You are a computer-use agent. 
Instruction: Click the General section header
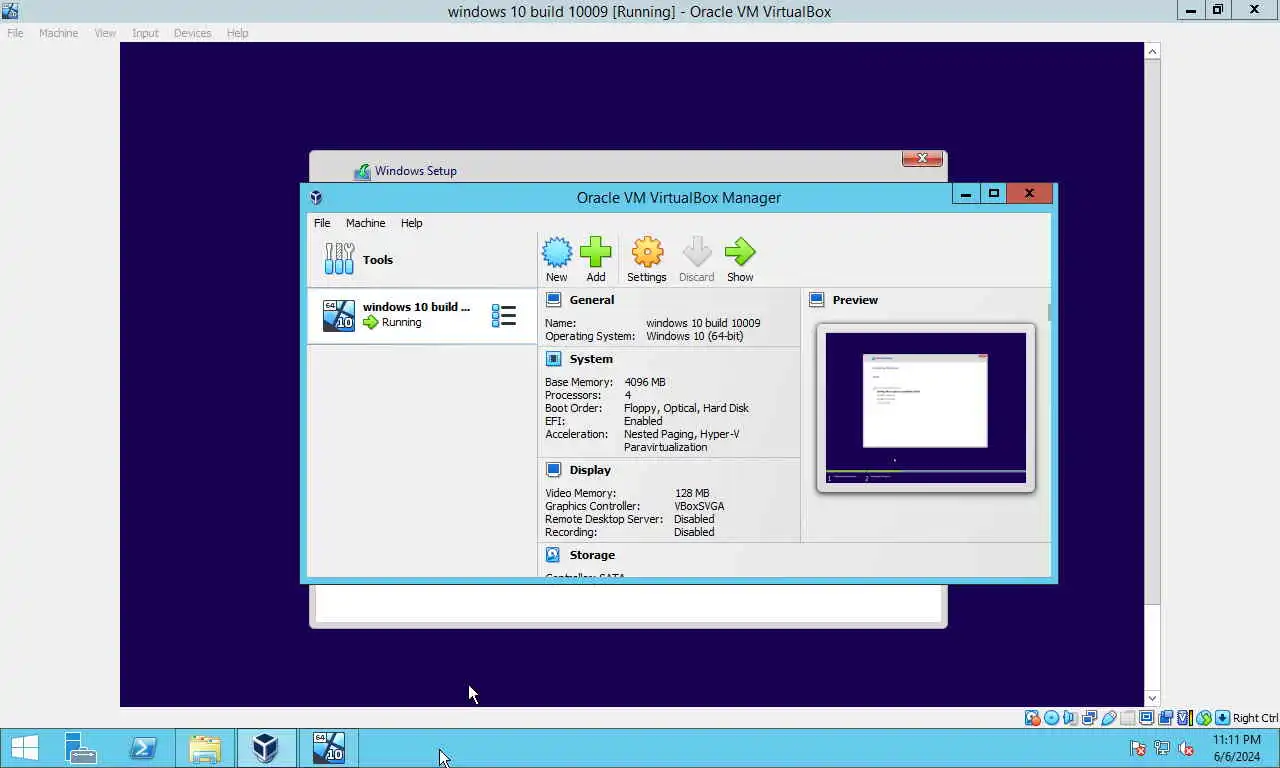click(591, 300)
